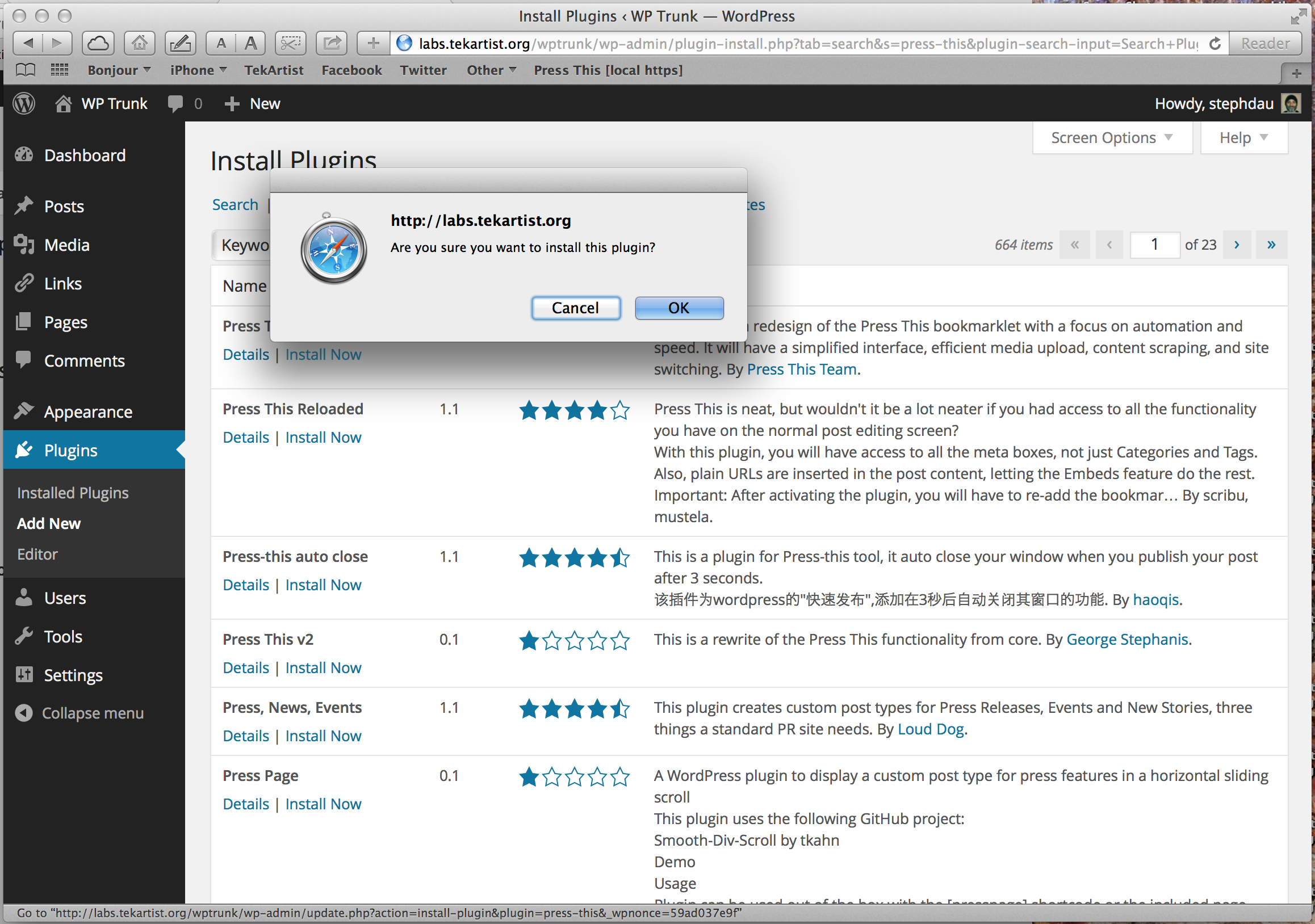Open a new tab with plus button
1315x924 pixels.
click(1296, 73)
